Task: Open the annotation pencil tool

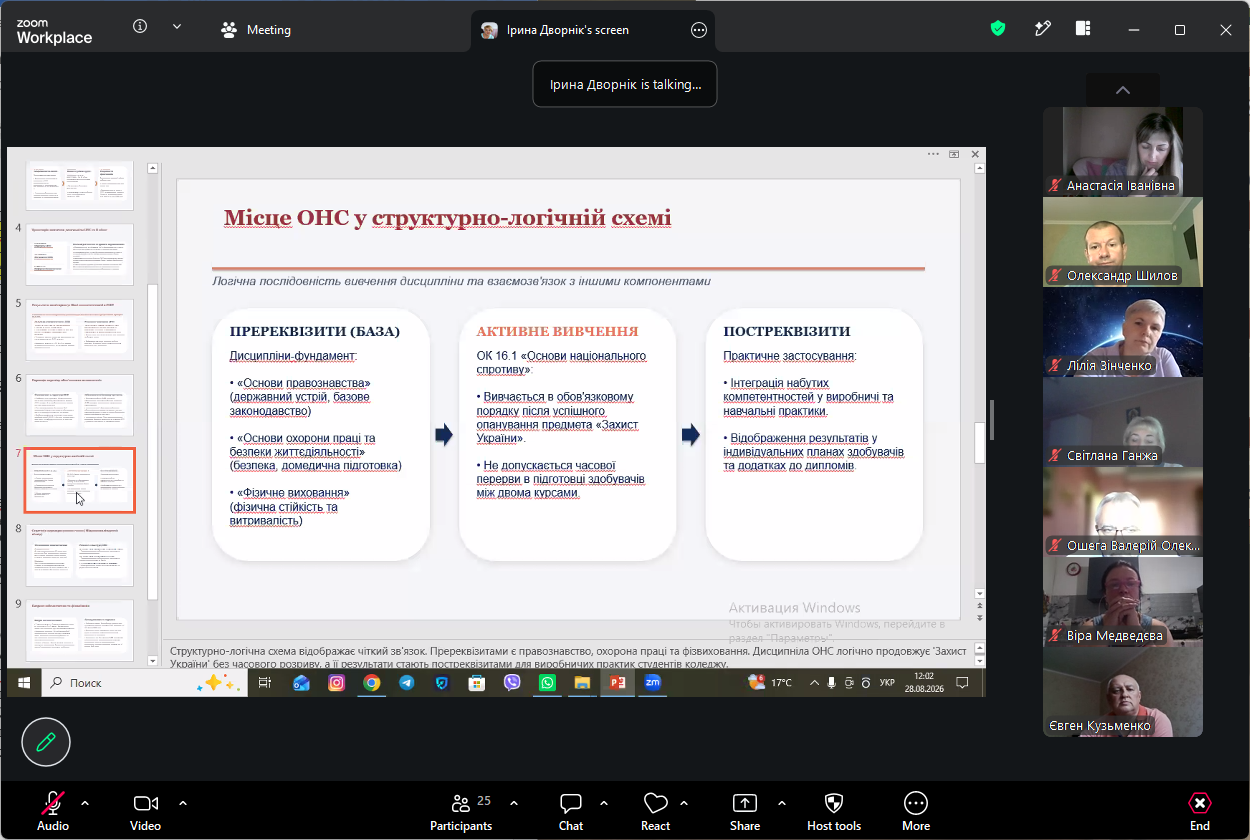Action: pos(46,742)
